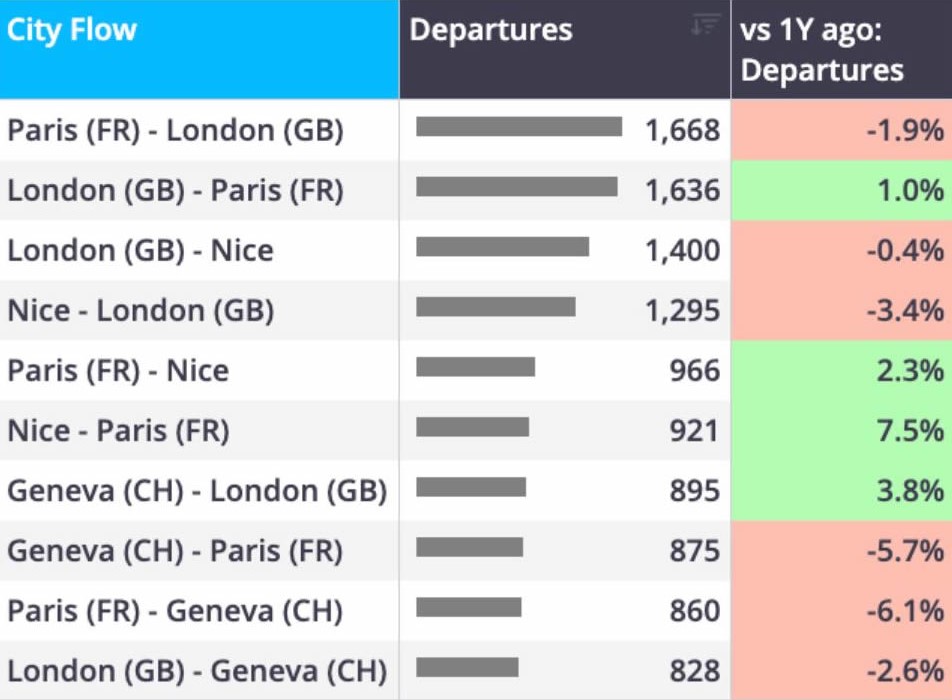952x700 pixels.
Task: Click the 1,668 departures bar
Action: click(519, 127)
